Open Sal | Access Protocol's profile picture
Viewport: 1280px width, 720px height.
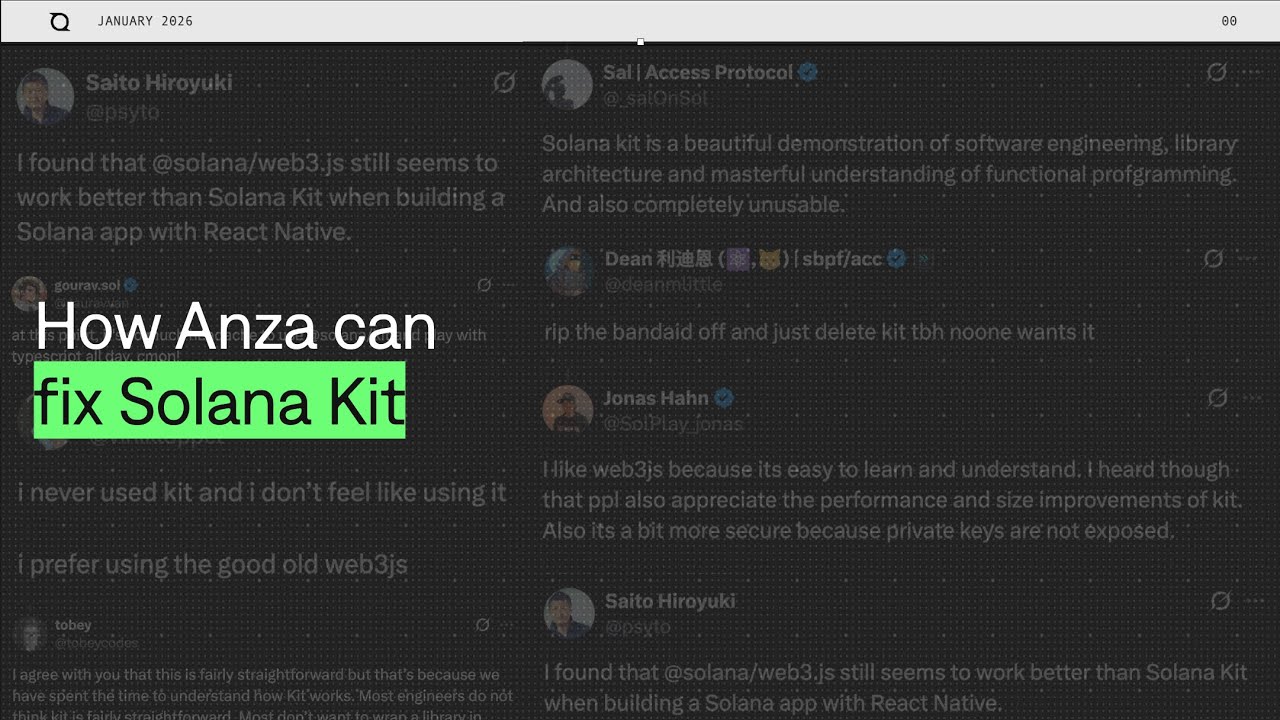(567, 85)
